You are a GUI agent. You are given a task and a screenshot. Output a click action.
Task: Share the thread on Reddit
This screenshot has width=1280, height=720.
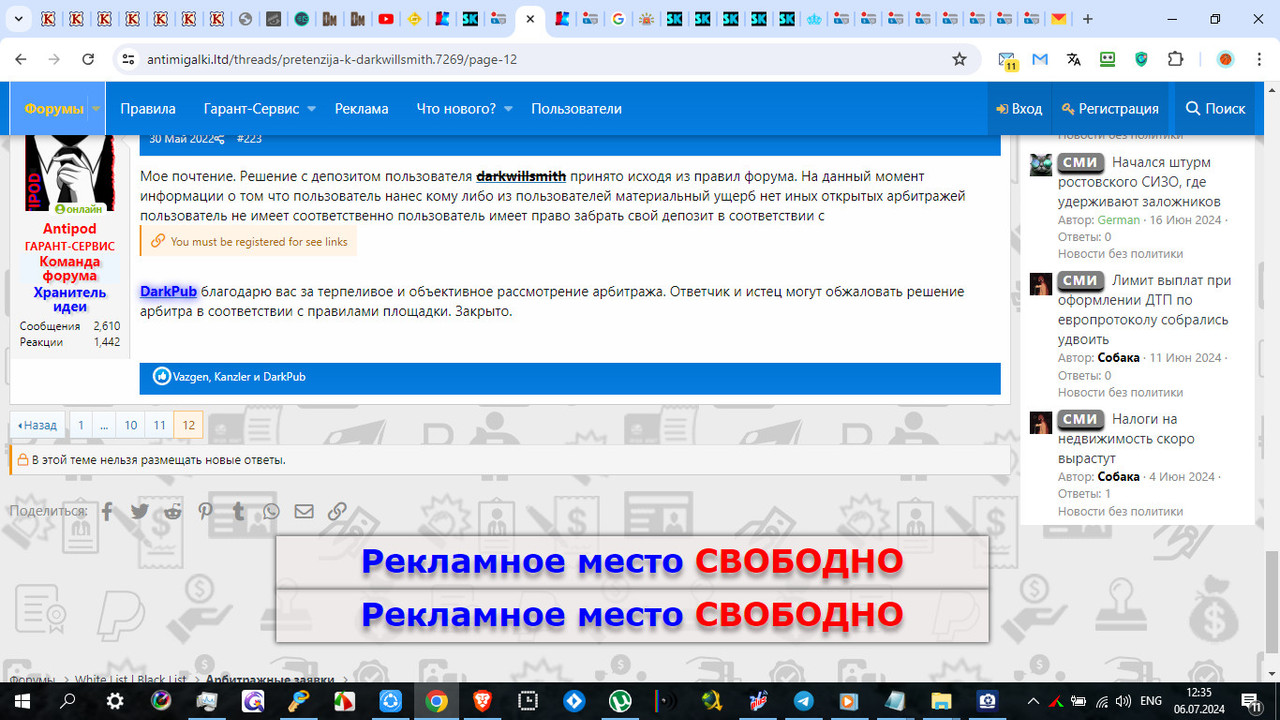(172, 511)
